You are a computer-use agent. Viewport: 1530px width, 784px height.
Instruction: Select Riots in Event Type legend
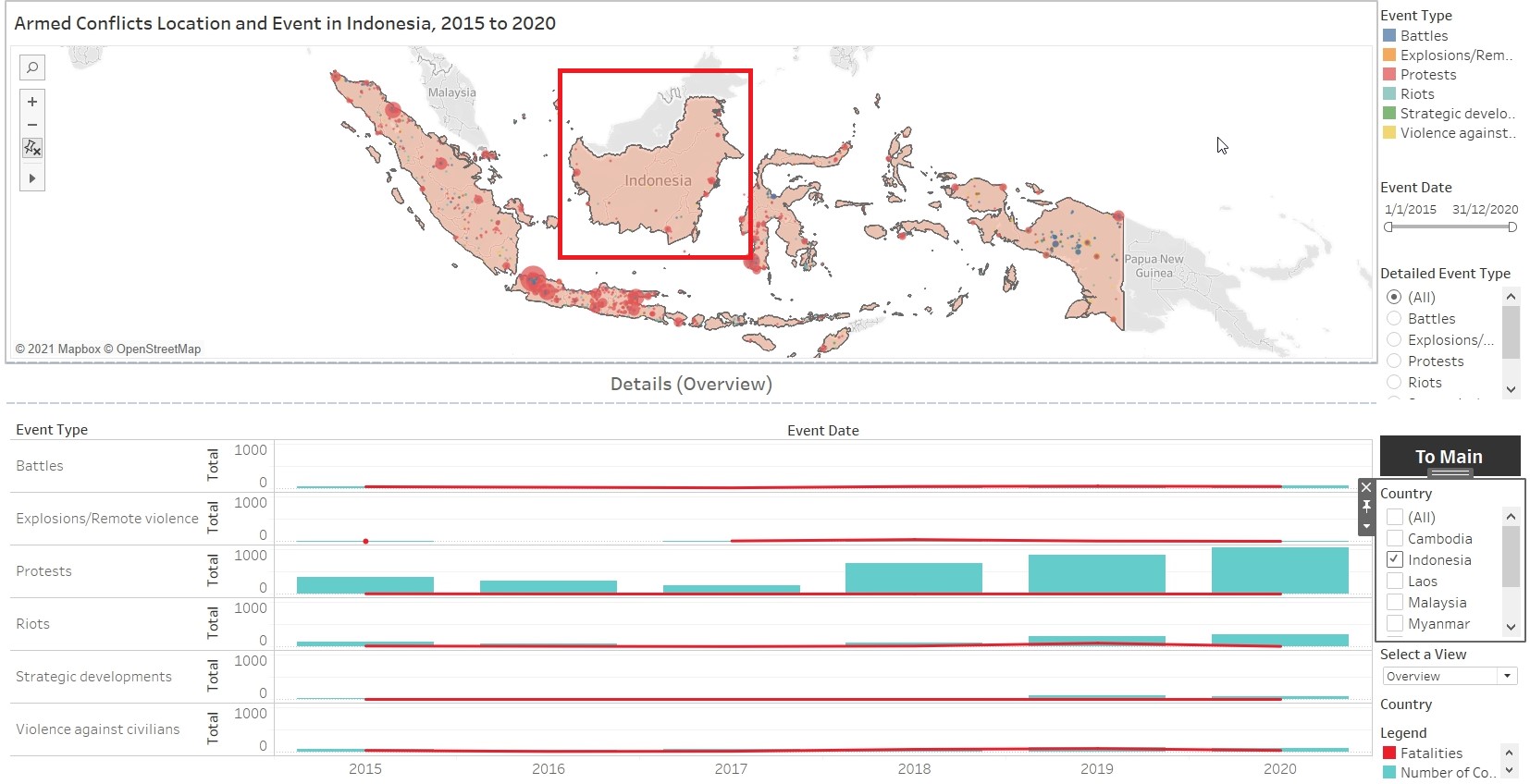coord(1416,94)
